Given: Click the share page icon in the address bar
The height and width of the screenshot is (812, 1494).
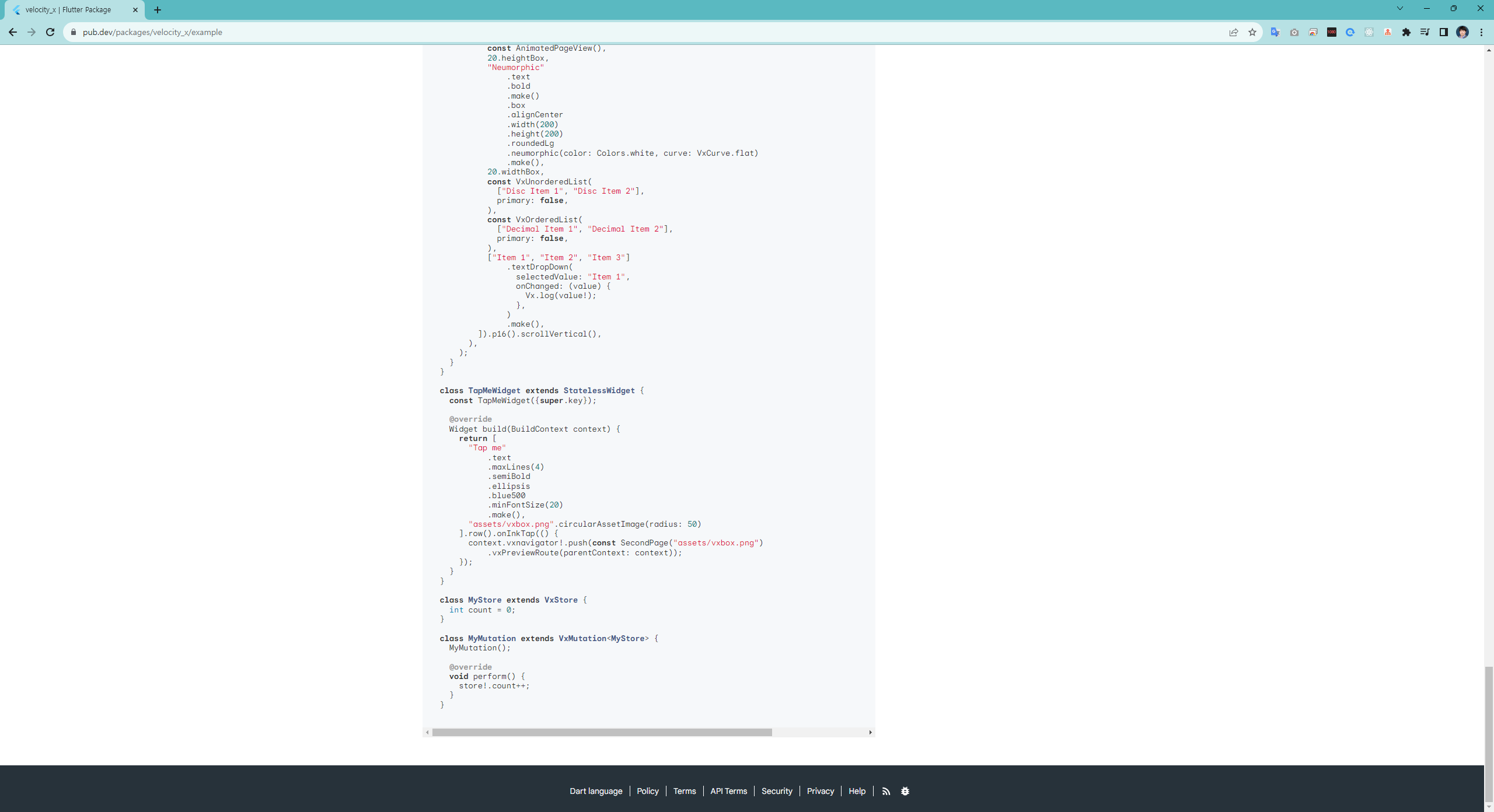Looking at the screenshot, I should coord(1233,33).
